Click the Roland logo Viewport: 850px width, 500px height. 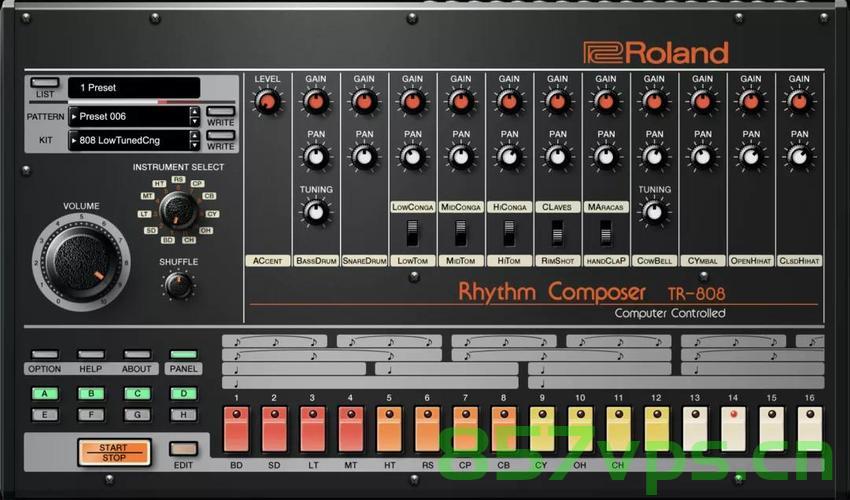[655, 53]
